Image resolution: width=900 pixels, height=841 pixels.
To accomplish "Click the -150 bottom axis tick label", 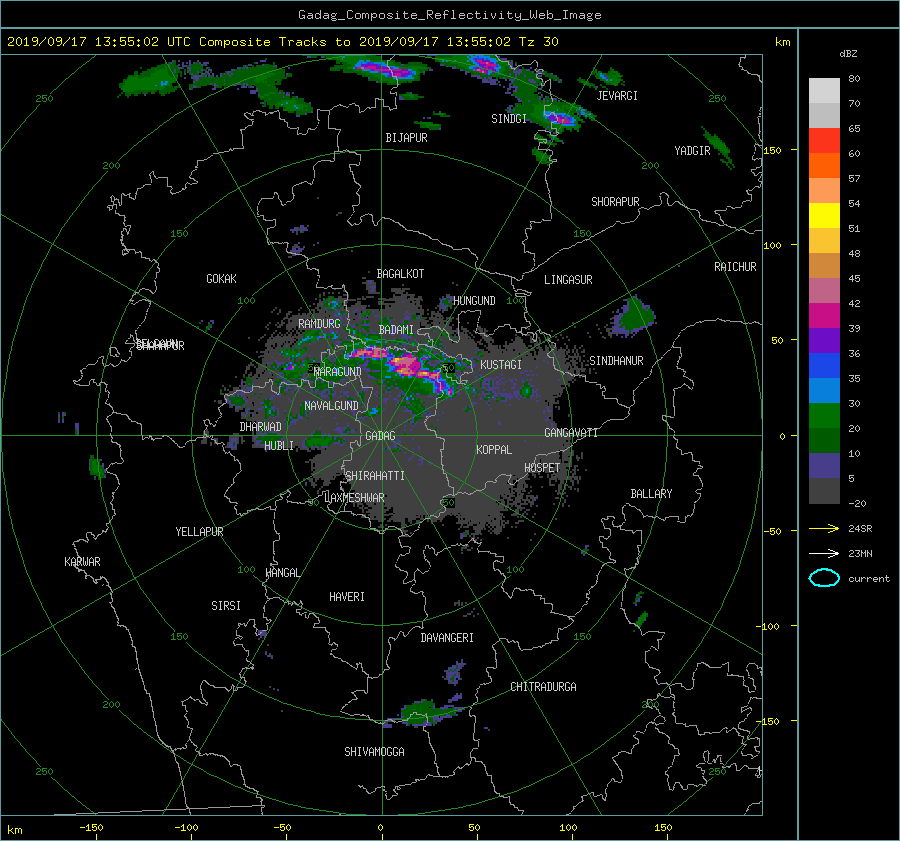I will 91,827.
